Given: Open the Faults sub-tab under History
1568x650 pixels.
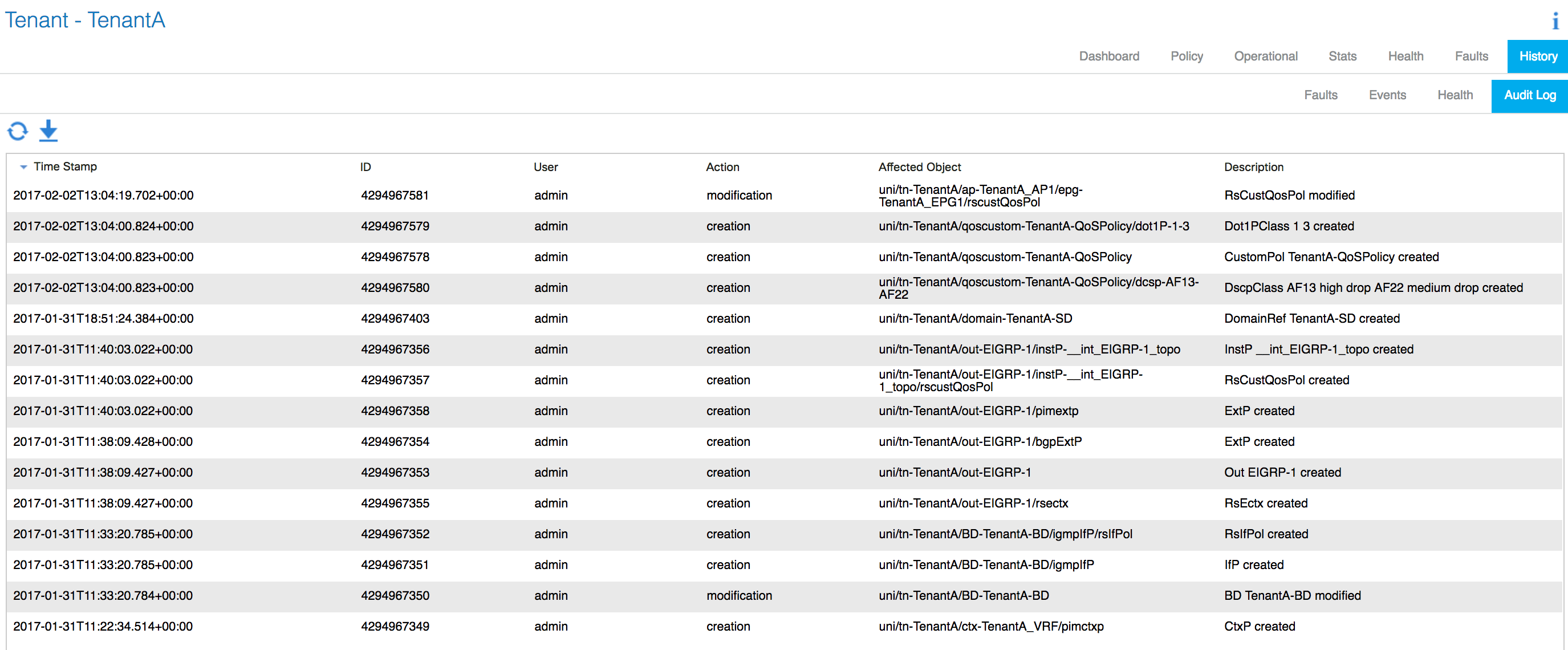Looking at the screenshot, I should tap(1321, 95).
